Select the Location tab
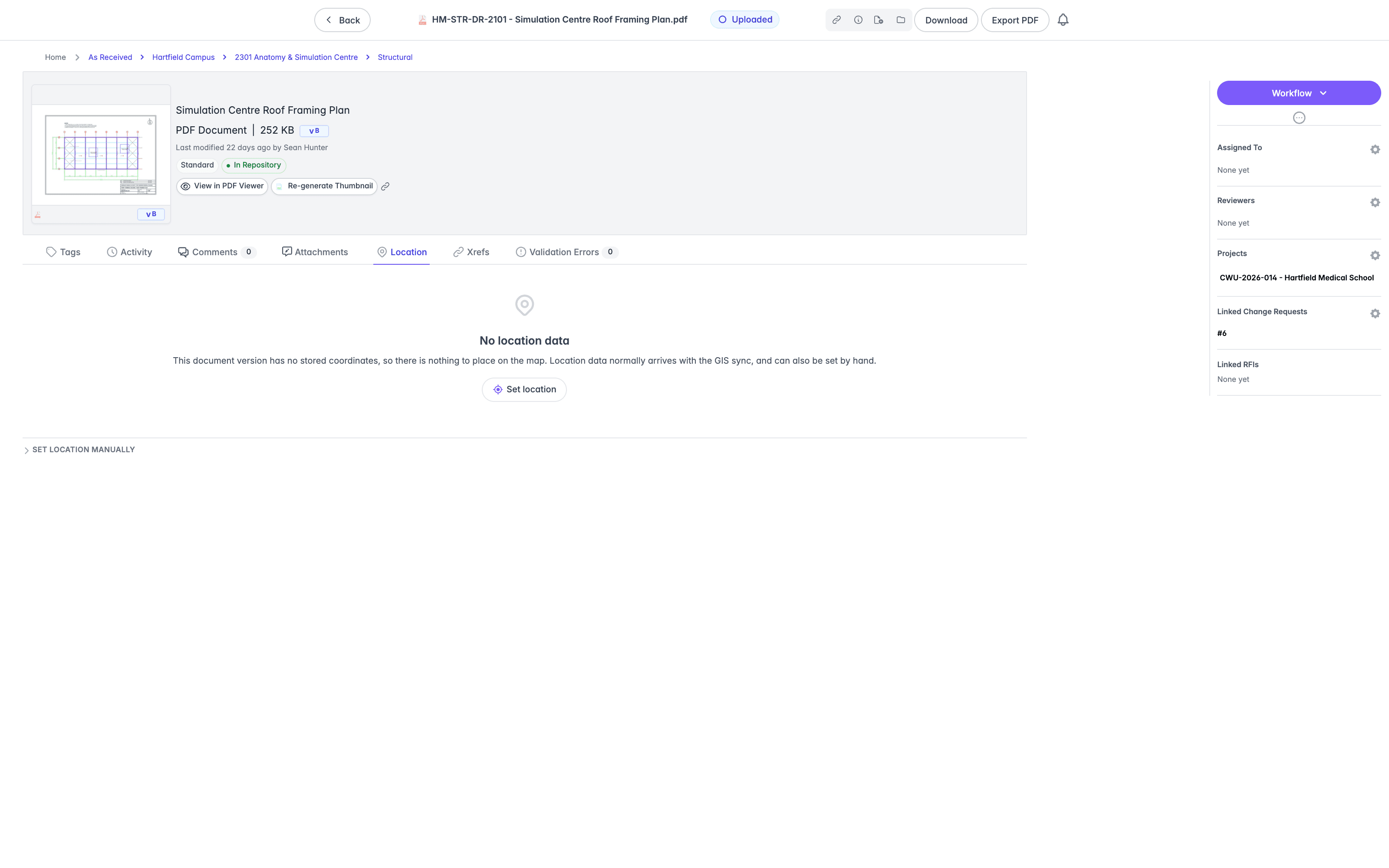The image size is (1389, 868). pos(402,252)
